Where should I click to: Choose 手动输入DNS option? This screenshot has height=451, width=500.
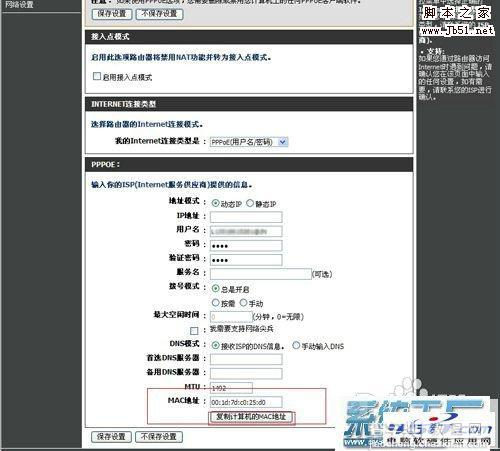296,345
